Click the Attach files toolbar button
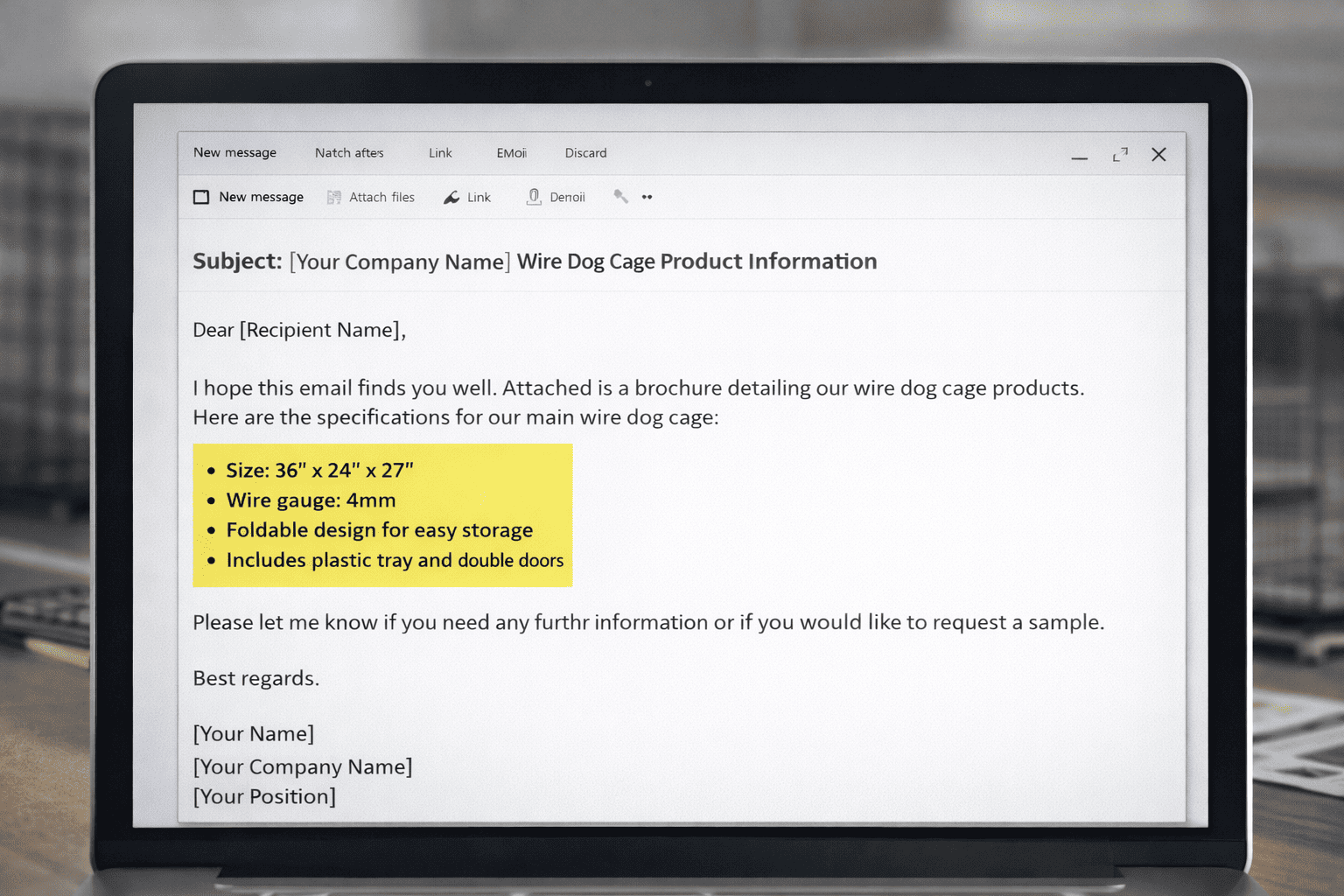Screen dimensions: 1344x896 pyautogui.click(x=370, y=197)
